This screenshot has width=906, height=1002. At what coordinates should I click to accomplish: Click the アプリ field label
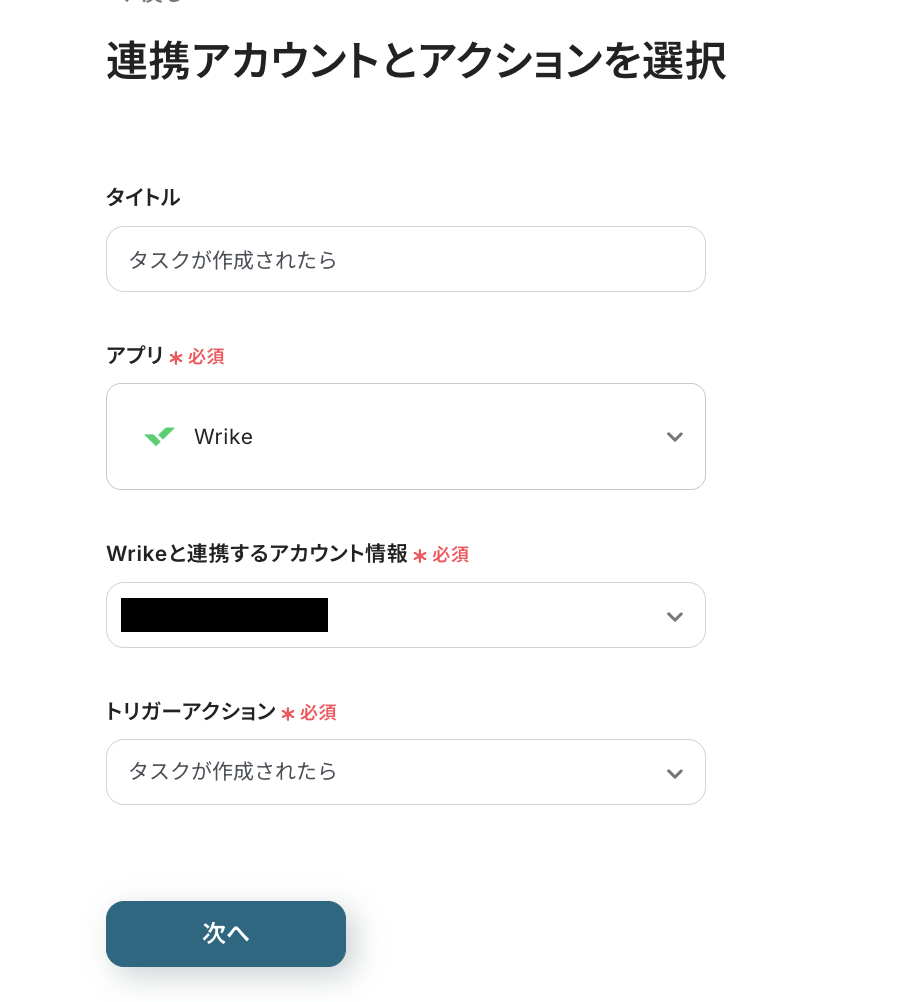(135, 356)
